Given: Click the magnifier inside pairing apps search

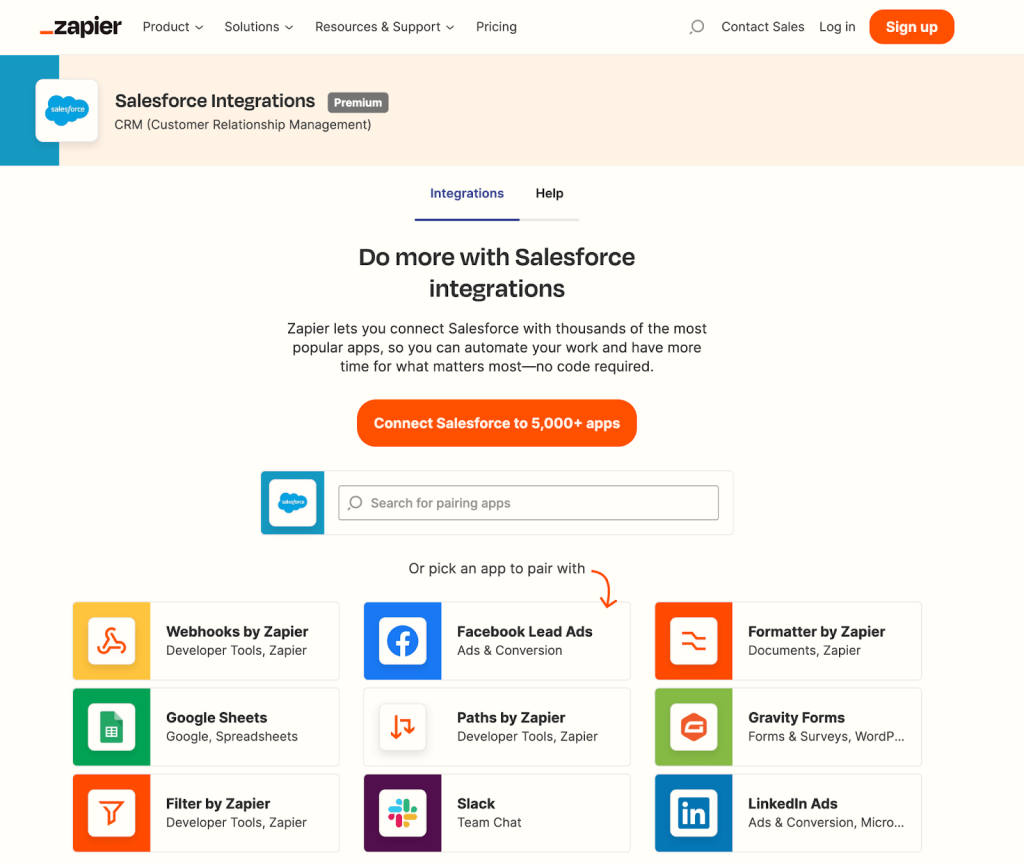Looking at the screenshot, I should click(x=355, y=502).
